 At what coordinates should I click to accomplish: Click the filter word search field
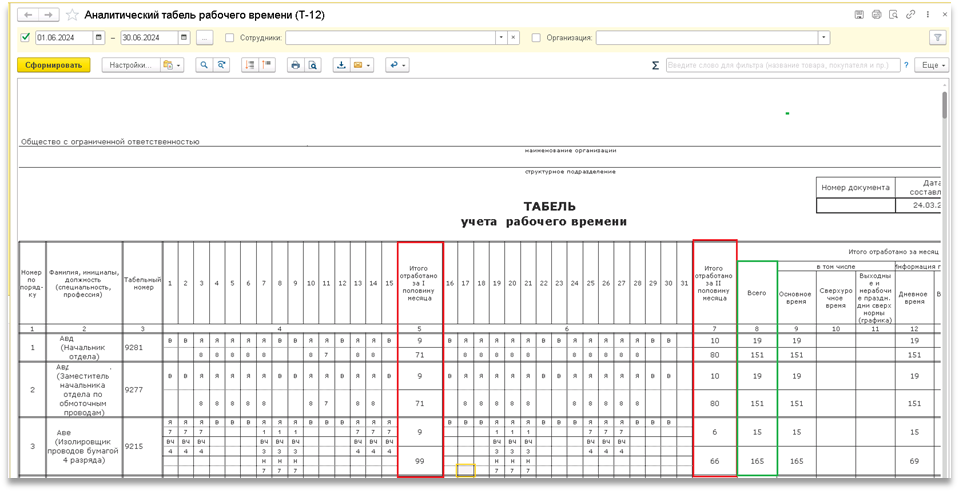(x=782, y=65)
